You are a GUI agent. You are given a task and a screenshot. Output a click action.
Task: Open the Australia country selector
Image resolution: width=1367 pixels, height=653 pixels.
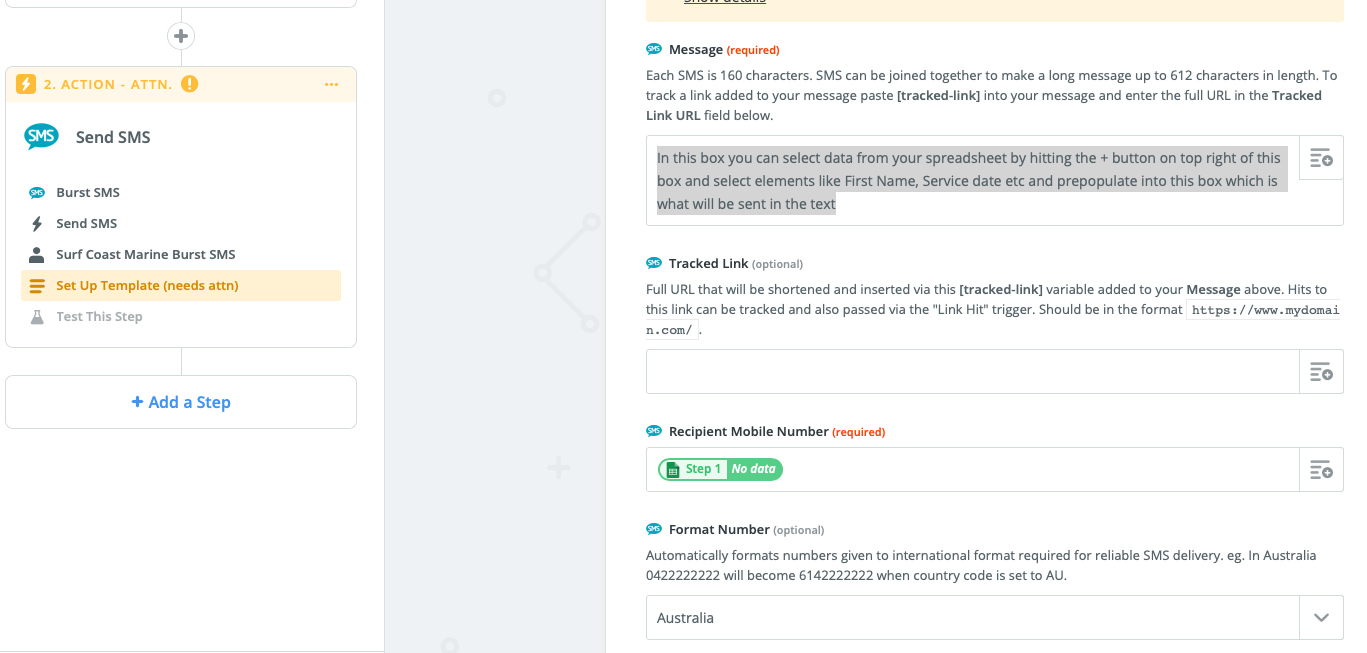[x=971, y=618]
